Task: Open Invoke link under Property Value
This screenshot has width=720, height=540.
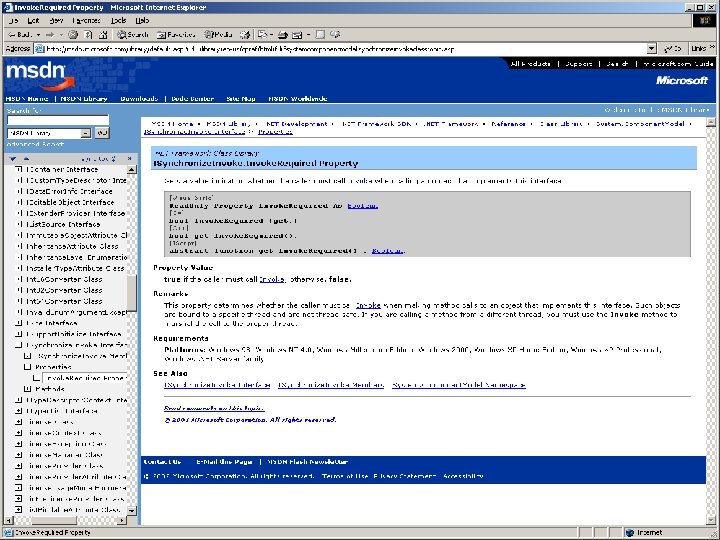Action: point(272,279)
